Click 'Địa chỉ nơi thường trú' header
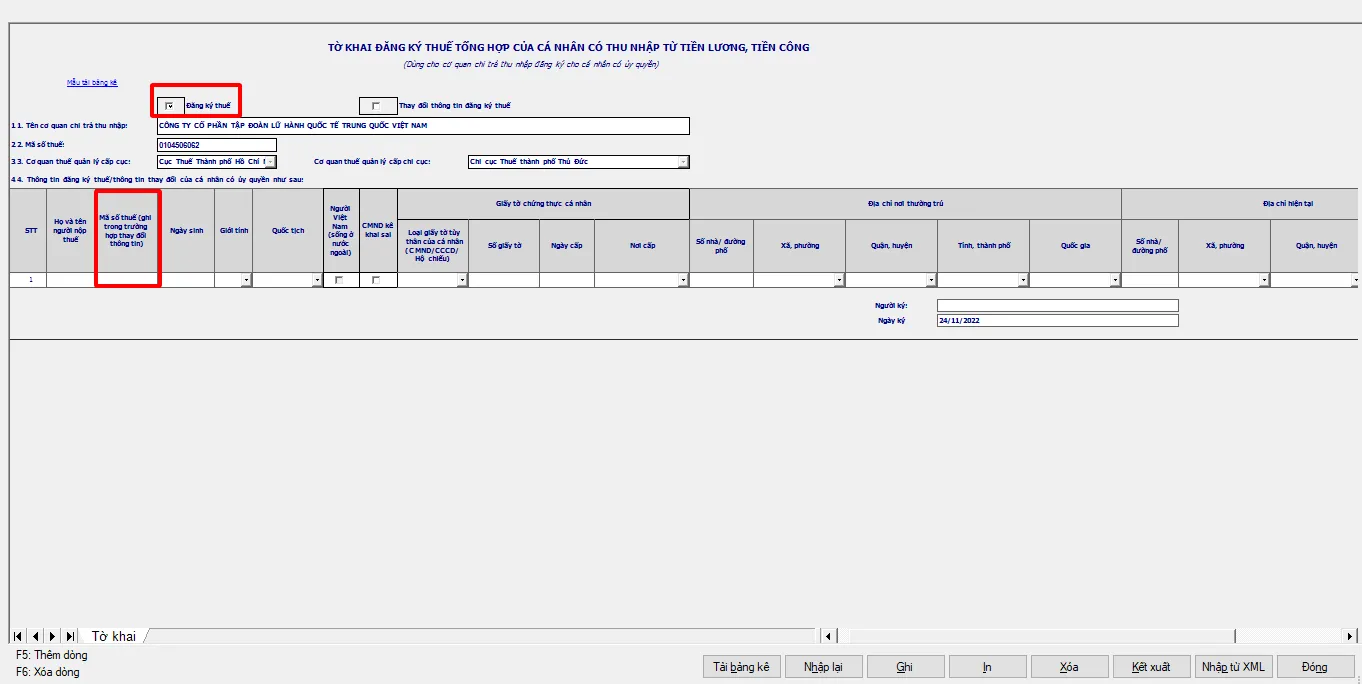 tap(905, 203)
